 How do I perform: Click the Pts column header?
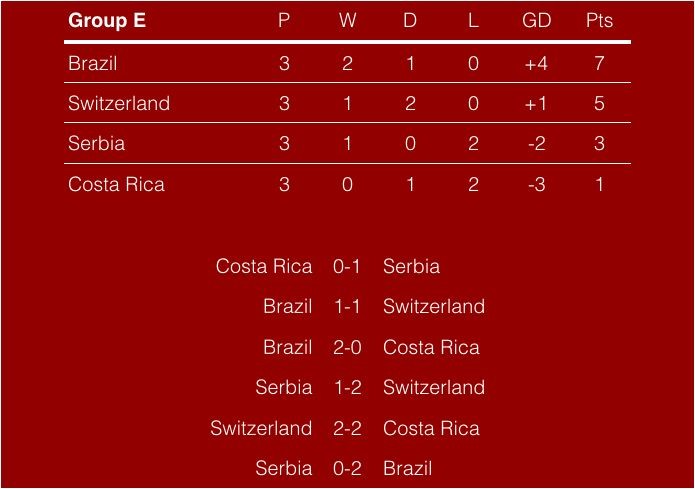point(599,21)
